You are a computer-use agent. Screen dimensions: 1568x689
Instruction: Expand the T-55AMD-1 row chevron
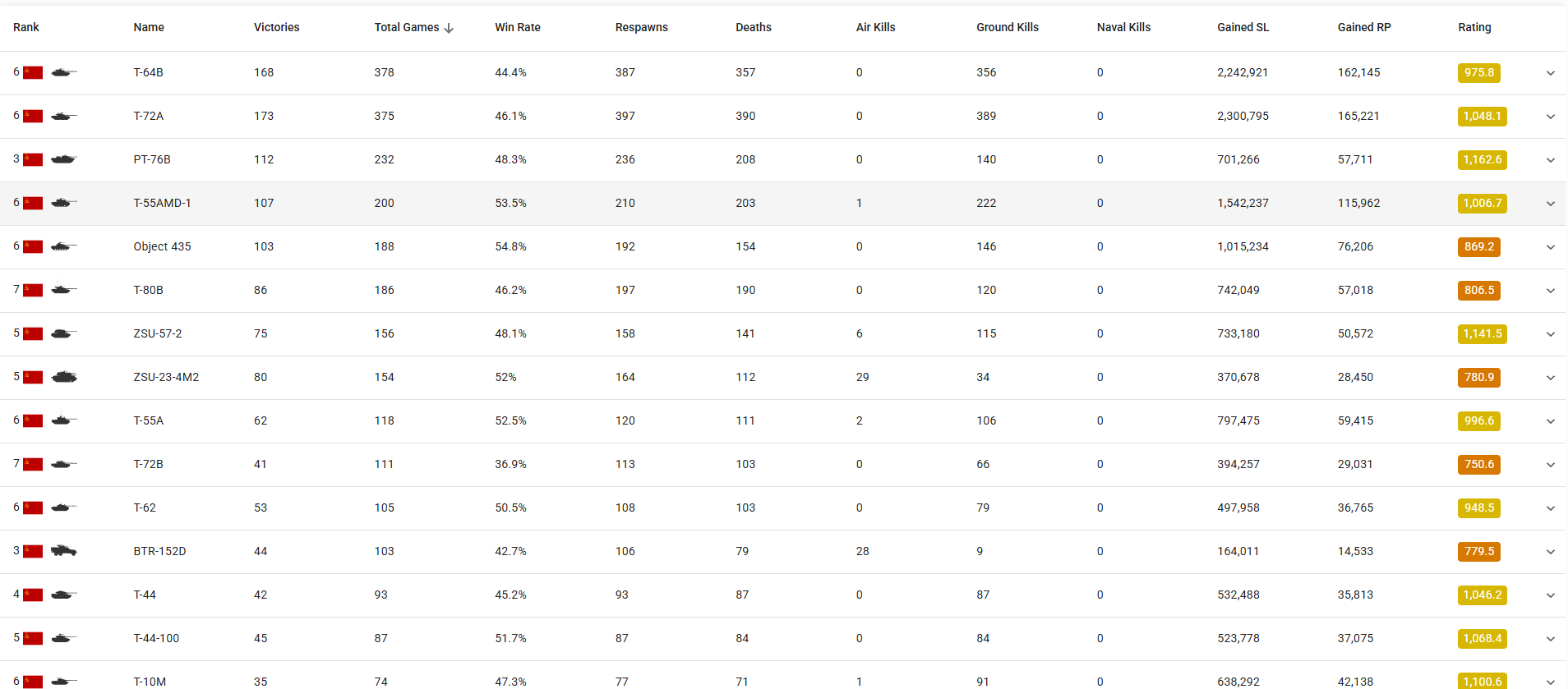coord(1550,204)
